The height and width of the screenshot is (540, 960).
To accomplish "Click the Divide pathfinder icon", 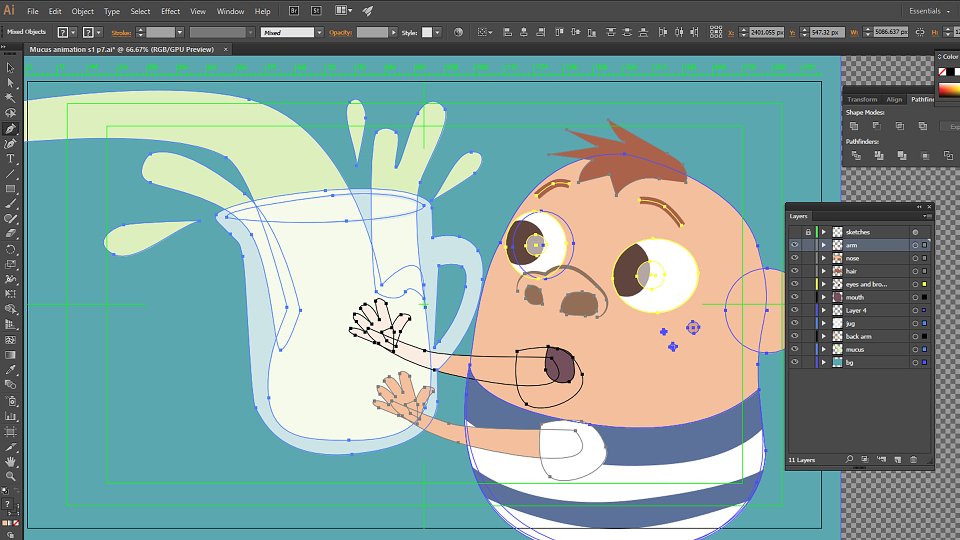I will tap(856, 156).
